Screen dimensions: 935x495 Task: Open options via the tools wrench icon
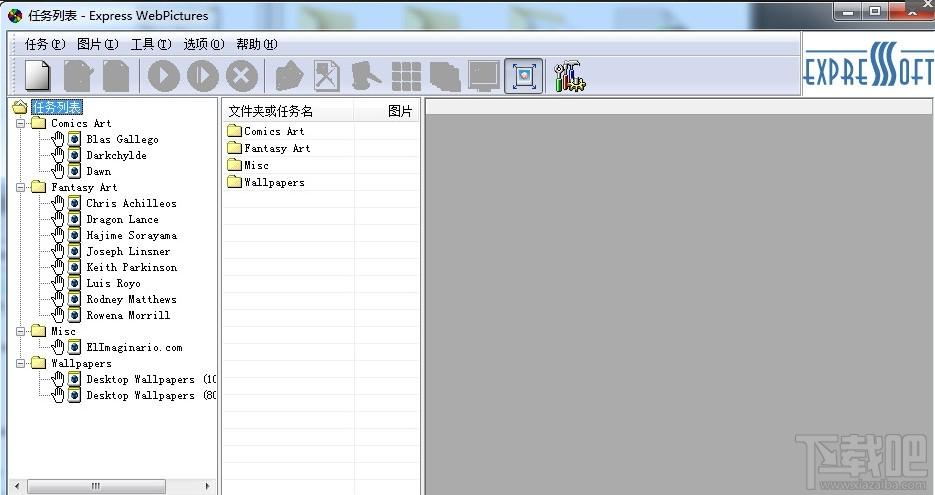[x=569, y=76]
